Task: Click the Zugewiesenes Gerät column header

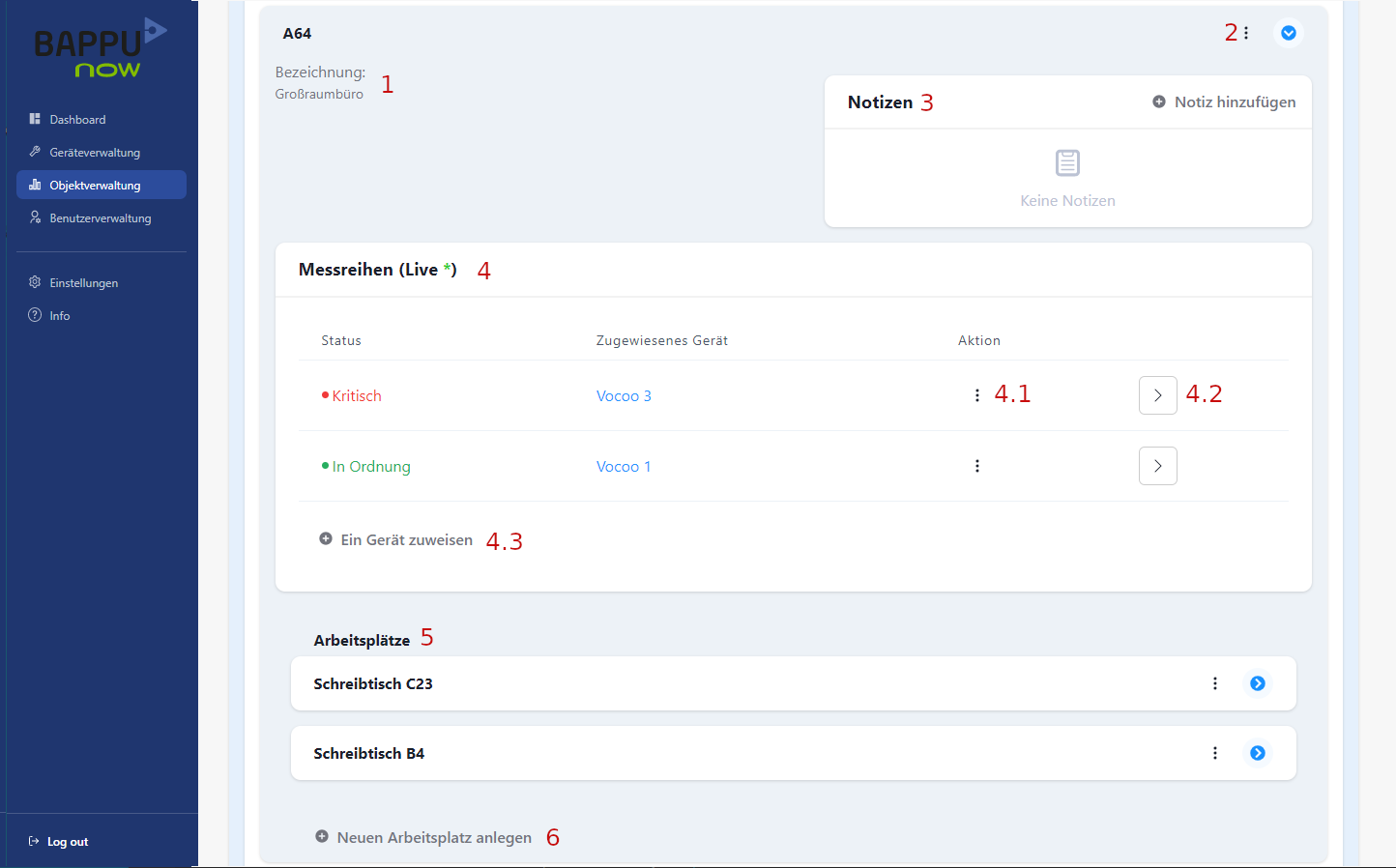Action: pyautogui.click(x=662, y=340)
